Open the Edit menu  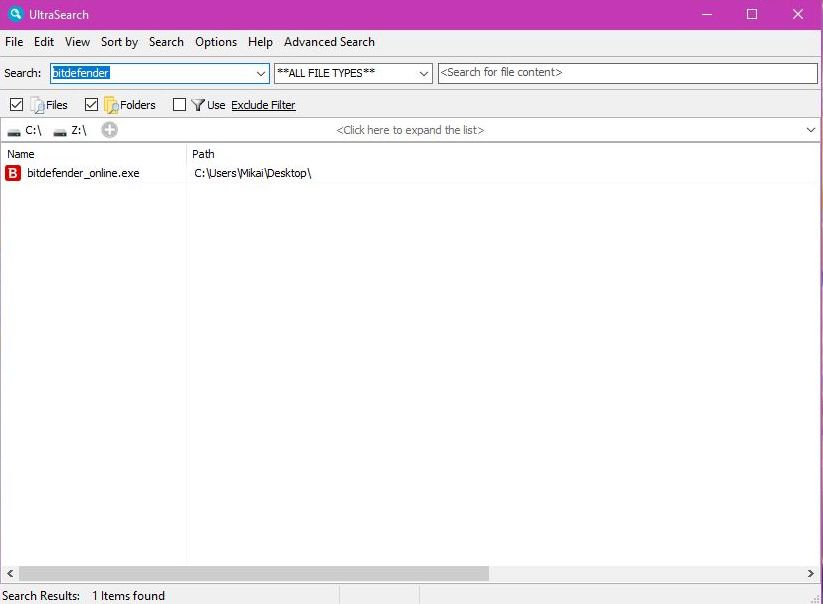[x=44, y=42]
